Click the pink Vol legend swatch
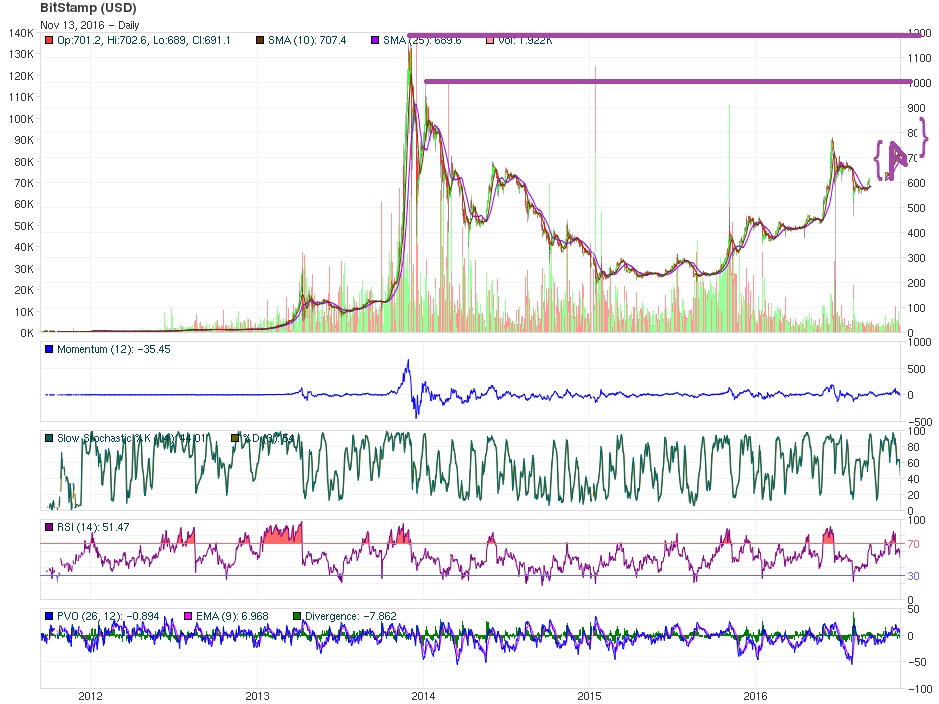The image size is (939, 704). [490, 41]
